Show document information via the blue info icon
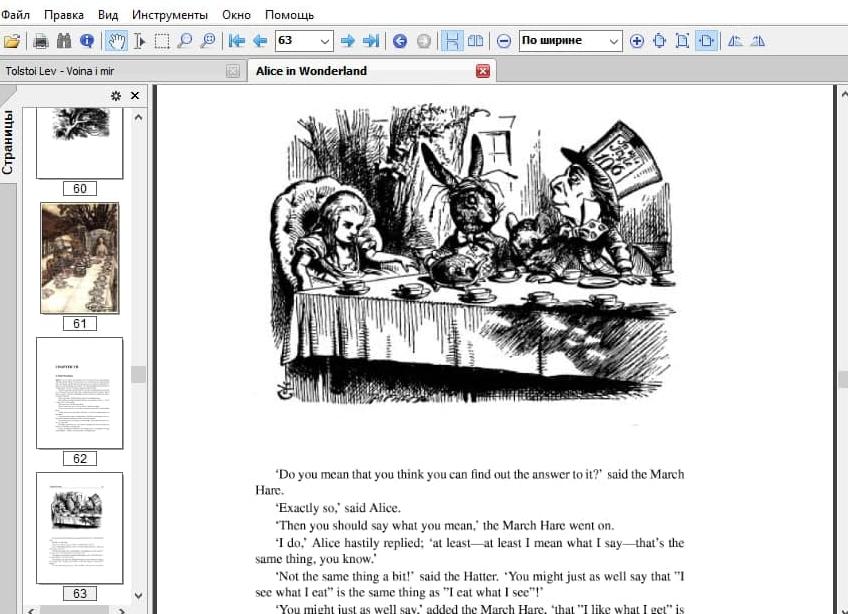Viewport: 848px width, 614px height. pos(87,41)
